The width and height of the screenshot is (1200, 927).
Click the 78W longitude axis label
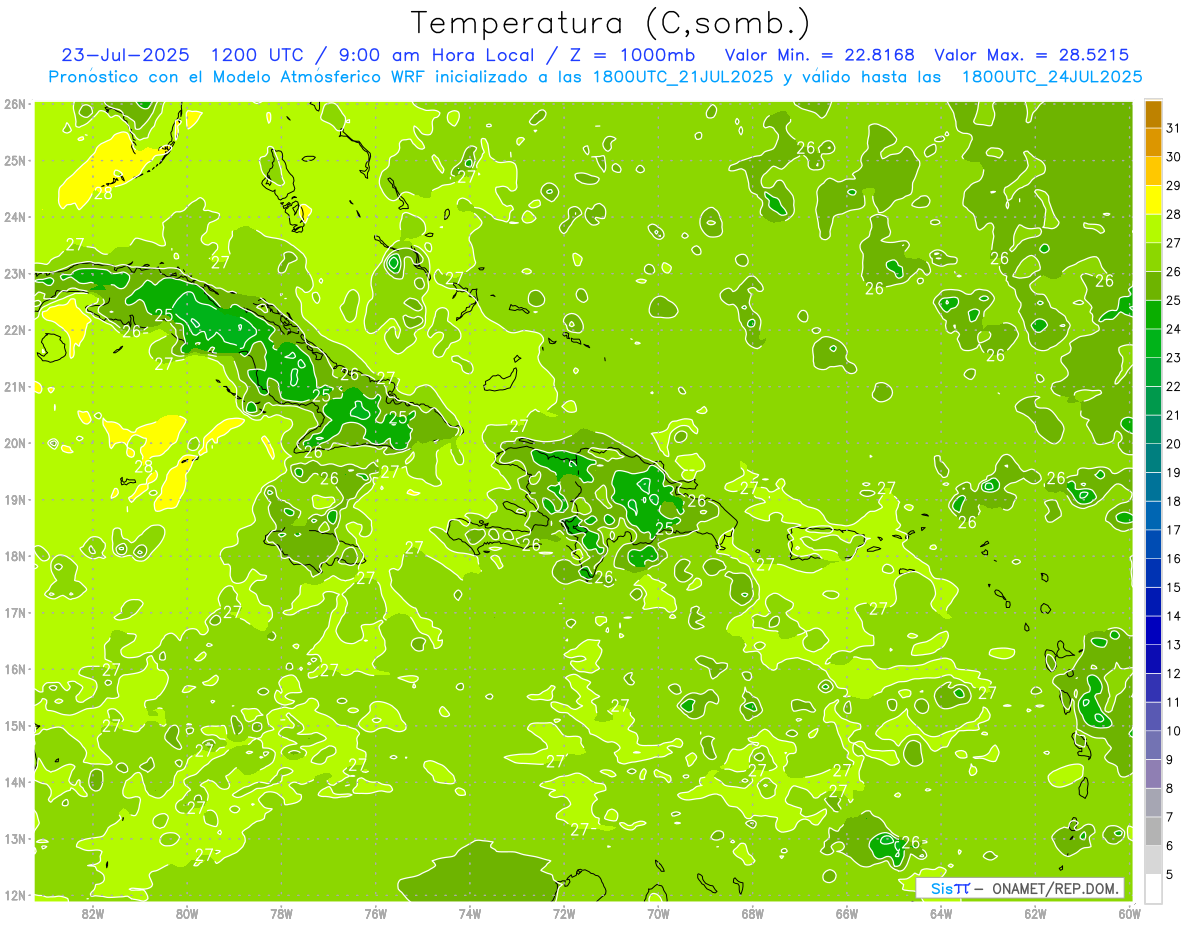click(281, 913)
